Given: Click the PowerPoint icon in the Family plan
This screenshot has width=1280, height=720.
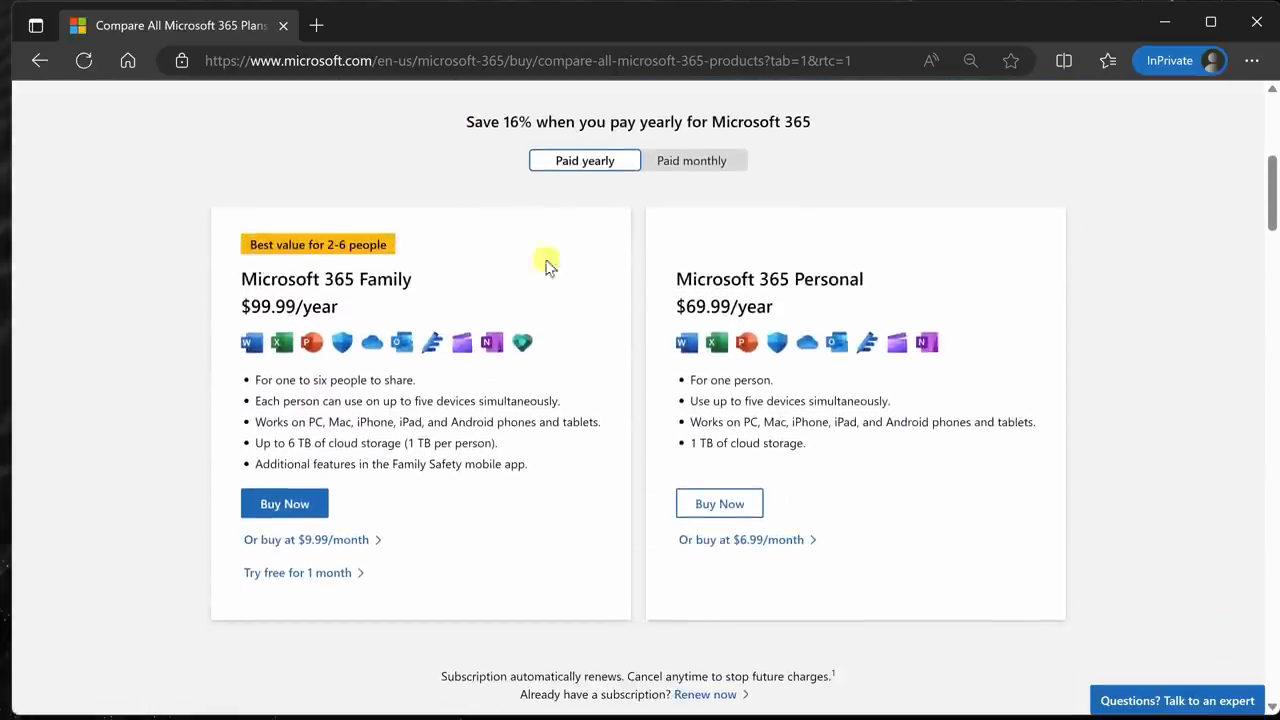Looking at the screenshot, I should coord(312,343).
